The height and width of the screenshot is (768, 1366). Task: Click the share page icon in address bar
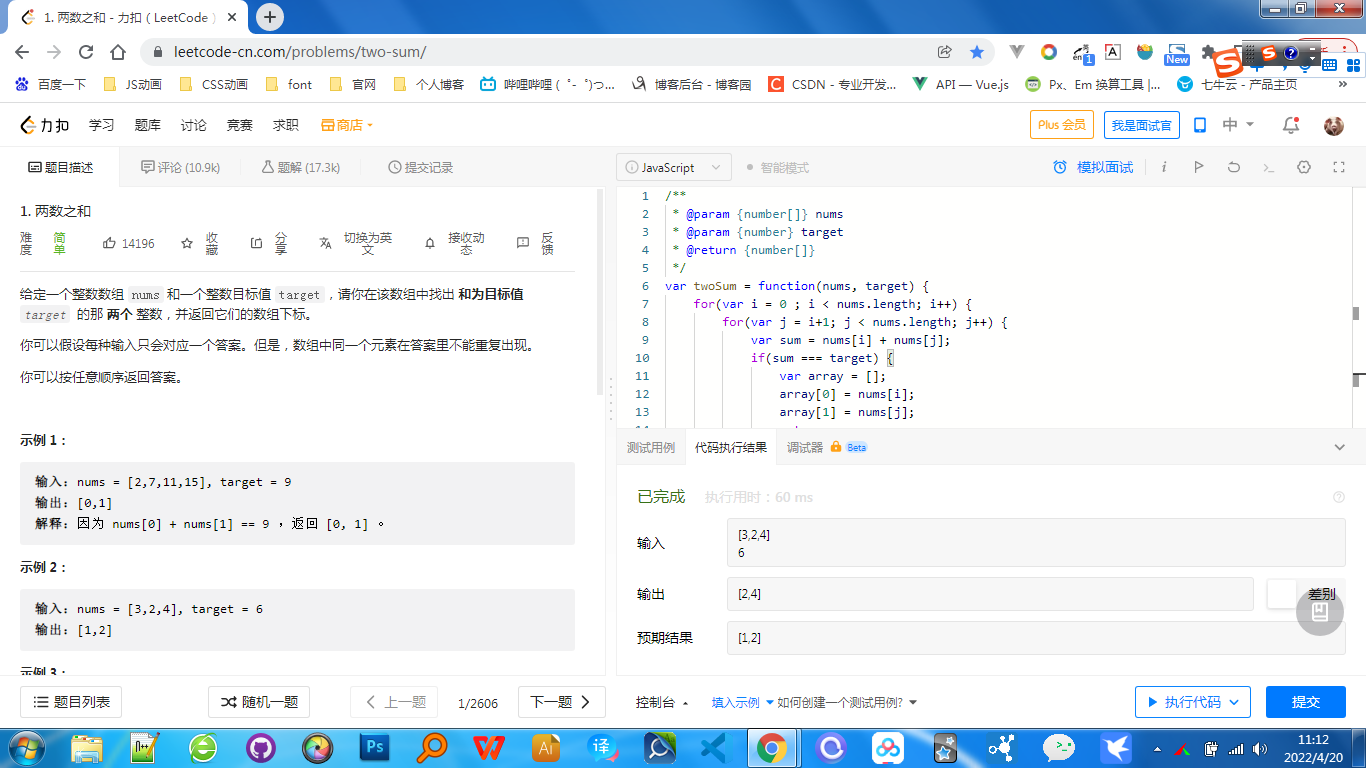(x=944, y=52)
